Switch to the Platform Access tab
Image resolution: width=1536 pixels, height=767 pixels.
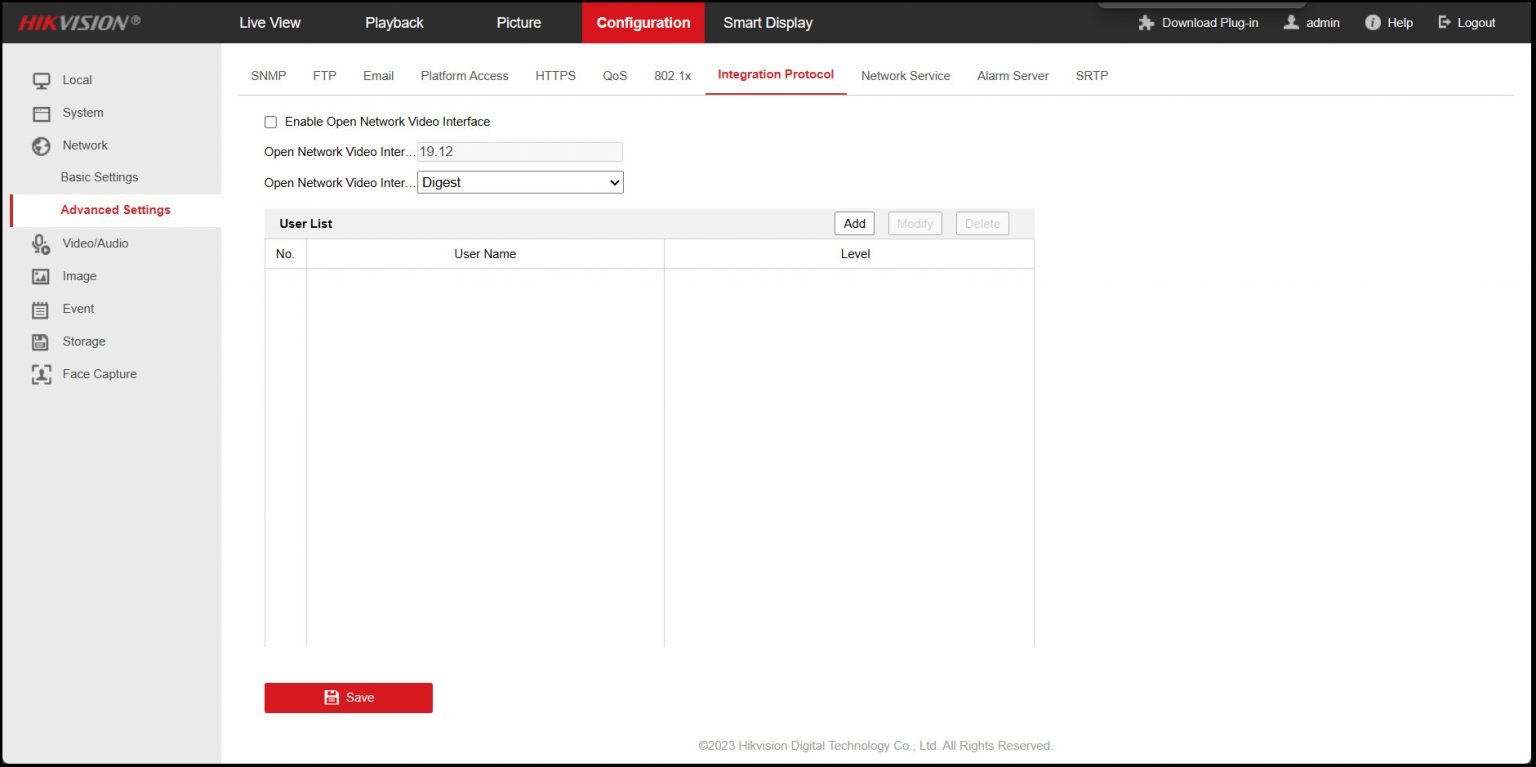(464, 75)
